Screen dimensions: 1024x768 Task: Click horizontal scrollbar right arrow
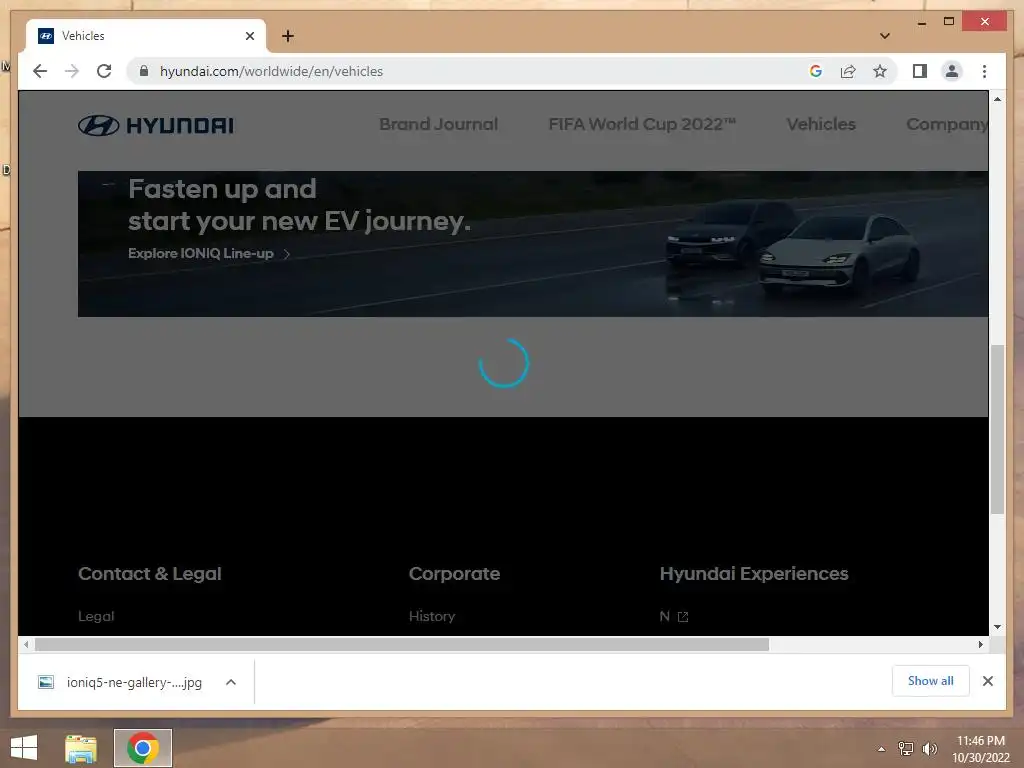point(980,645)
